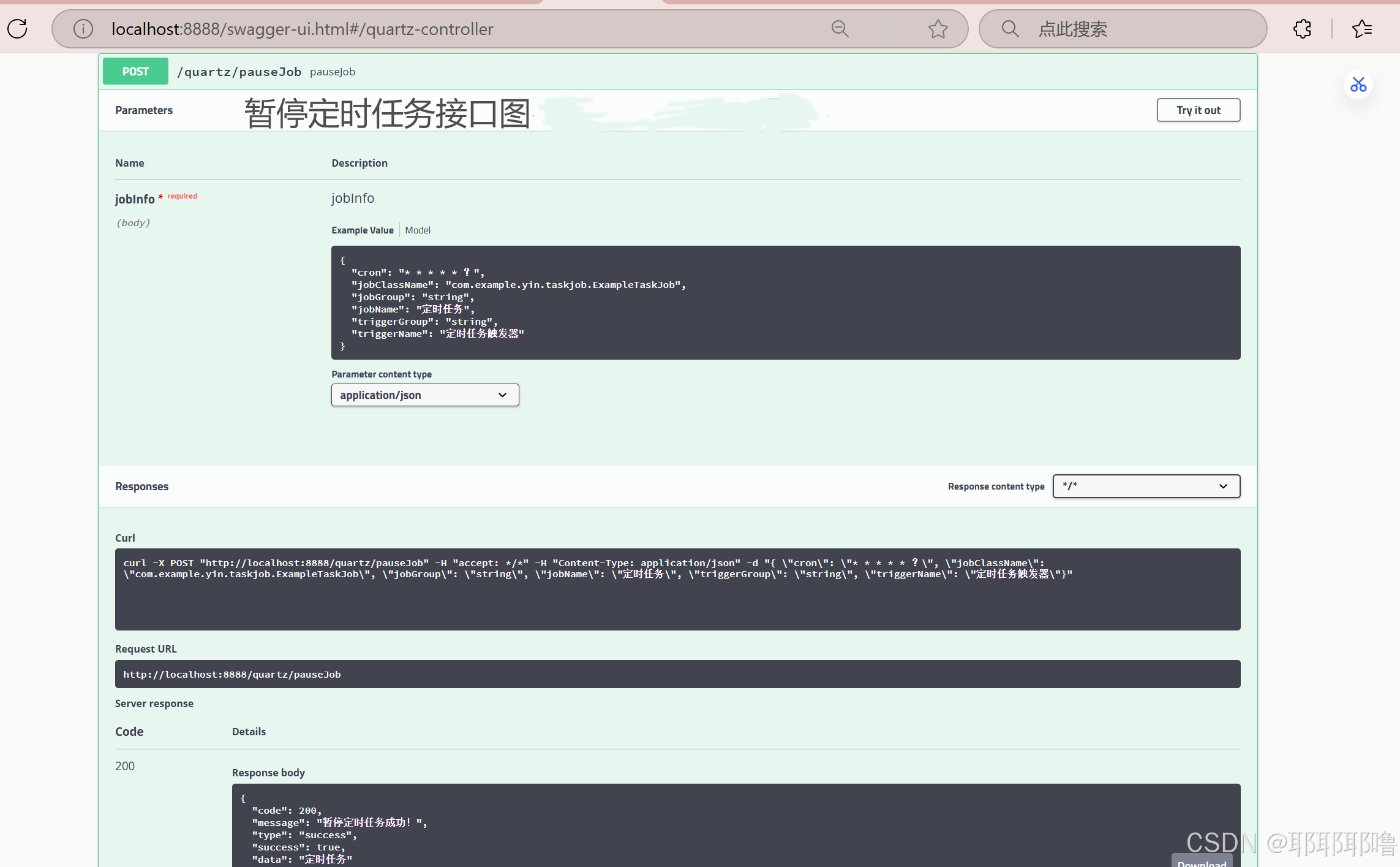The width and height of the screenshot is (1400, 867).
Task: Select the Example Value tab
Action: pyautogui.click(x=363, y=230)
